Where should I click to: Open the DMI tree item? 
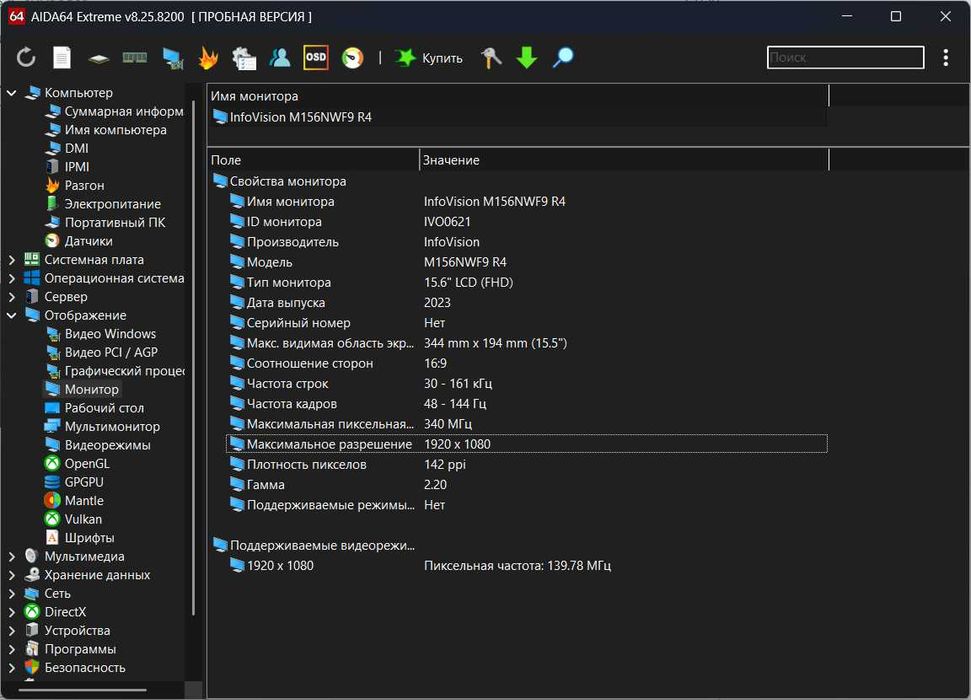[x=67, y=148]
